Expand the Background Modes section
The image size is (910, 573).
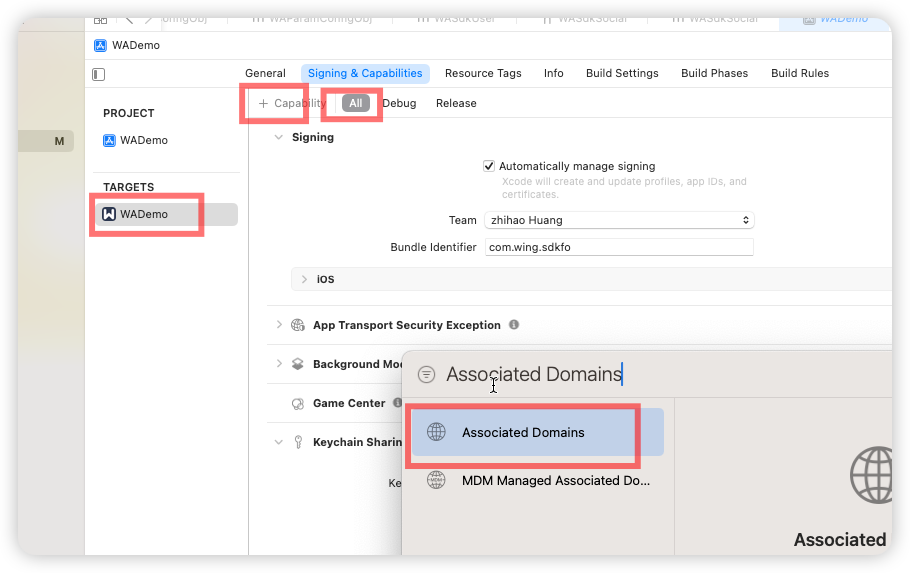[x=279, y=363]
